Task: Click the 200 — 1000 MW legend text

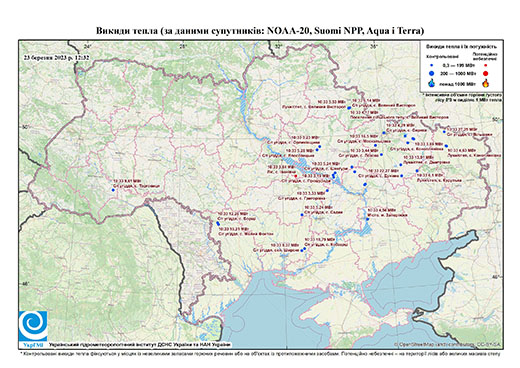Action: (459, 73)
